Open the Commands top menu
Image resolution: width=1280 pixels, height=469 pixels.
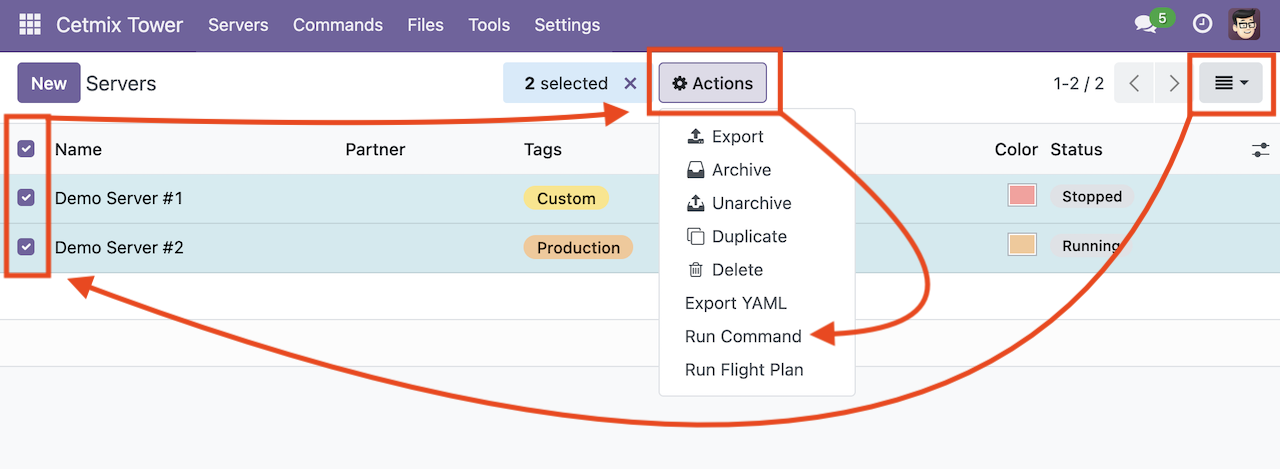pos(338,25)
